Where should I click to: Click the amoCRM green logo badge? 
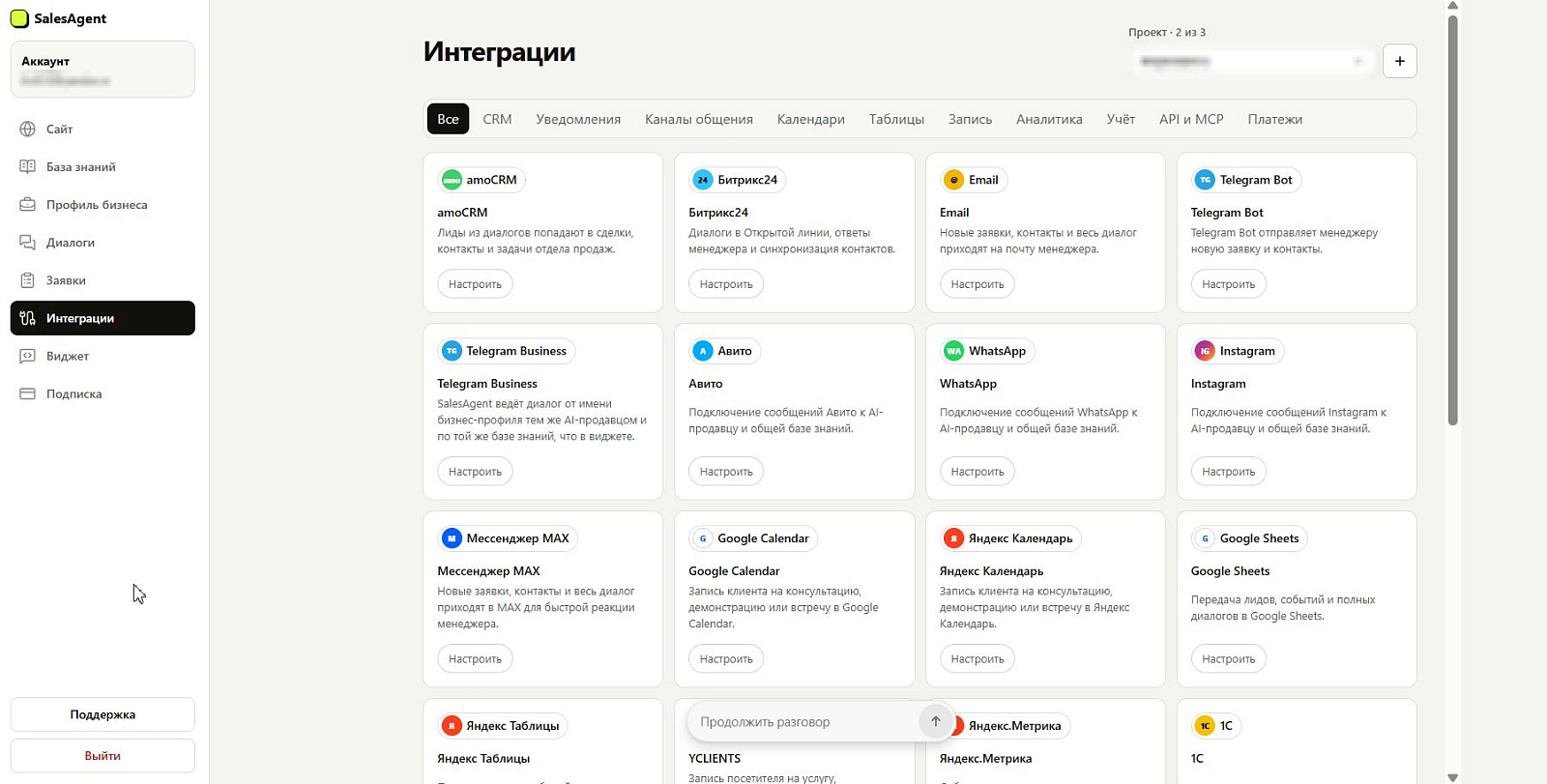(452, 180)
